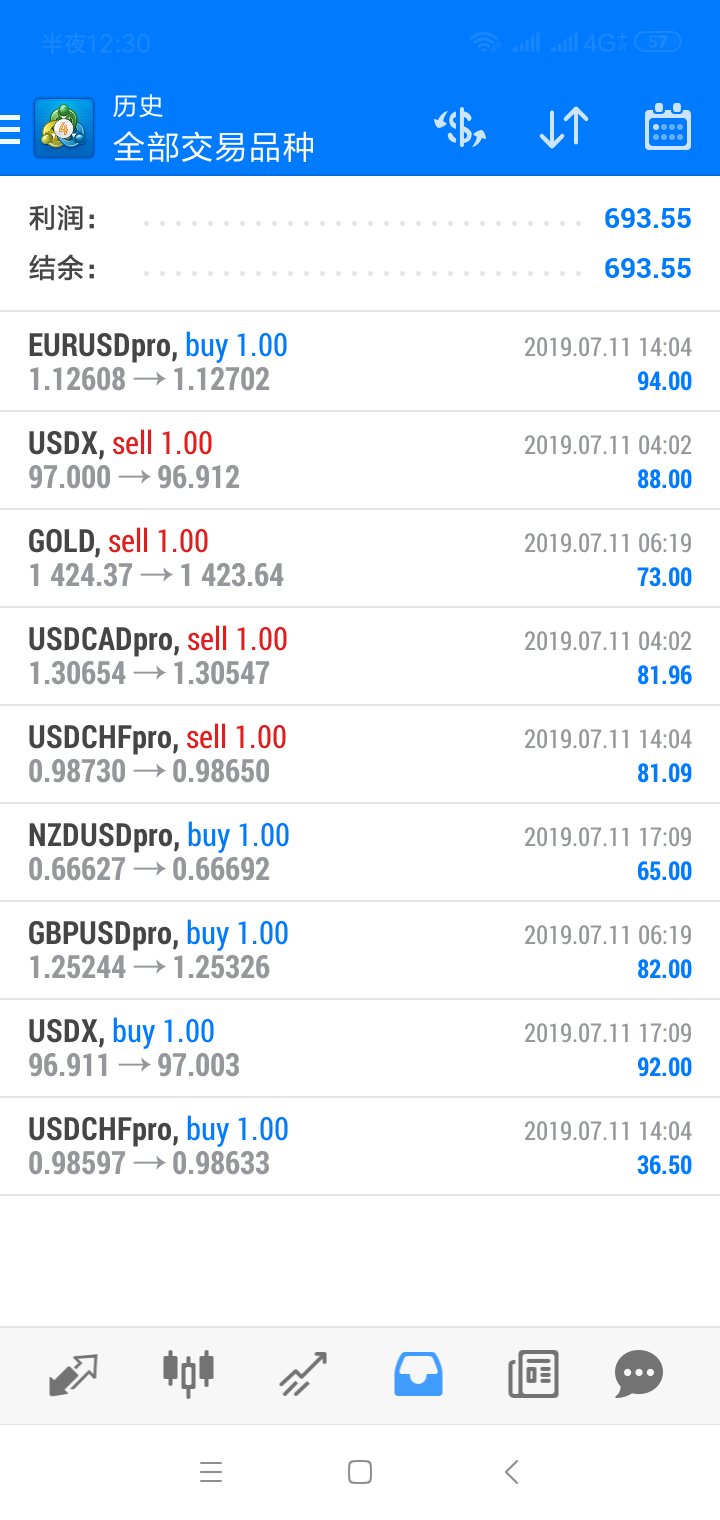Expand the GOLD sell 1.00 trade
720x1520 pixels.
[x=360, y=558]
